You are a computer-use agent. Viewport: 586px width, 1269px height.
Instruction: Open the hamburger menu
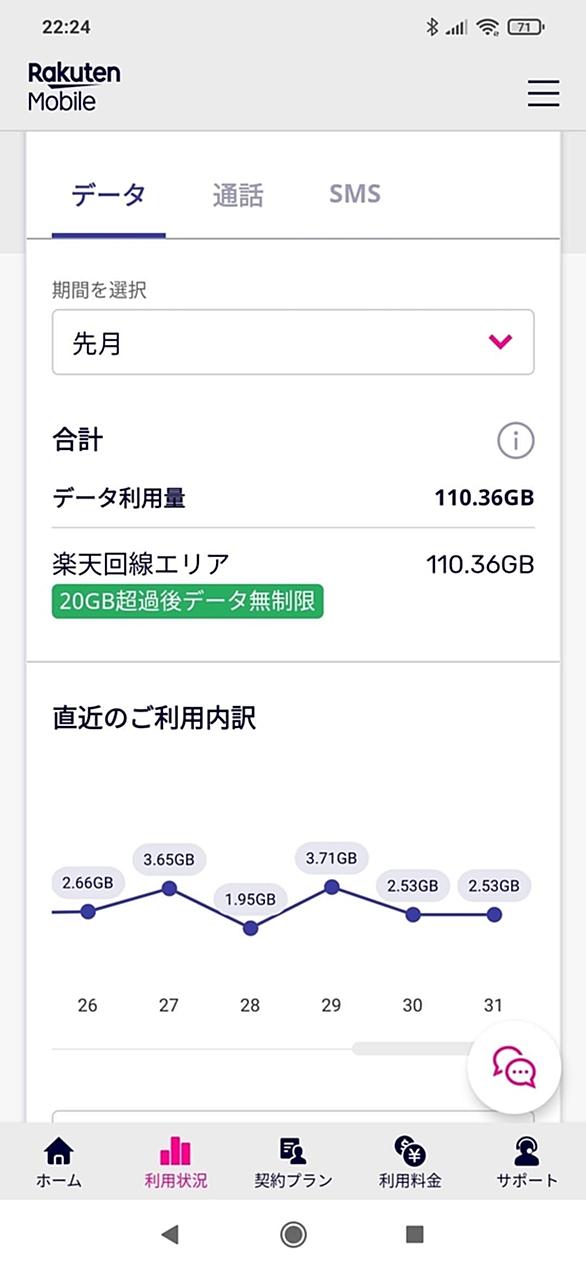tap(543, 93)
